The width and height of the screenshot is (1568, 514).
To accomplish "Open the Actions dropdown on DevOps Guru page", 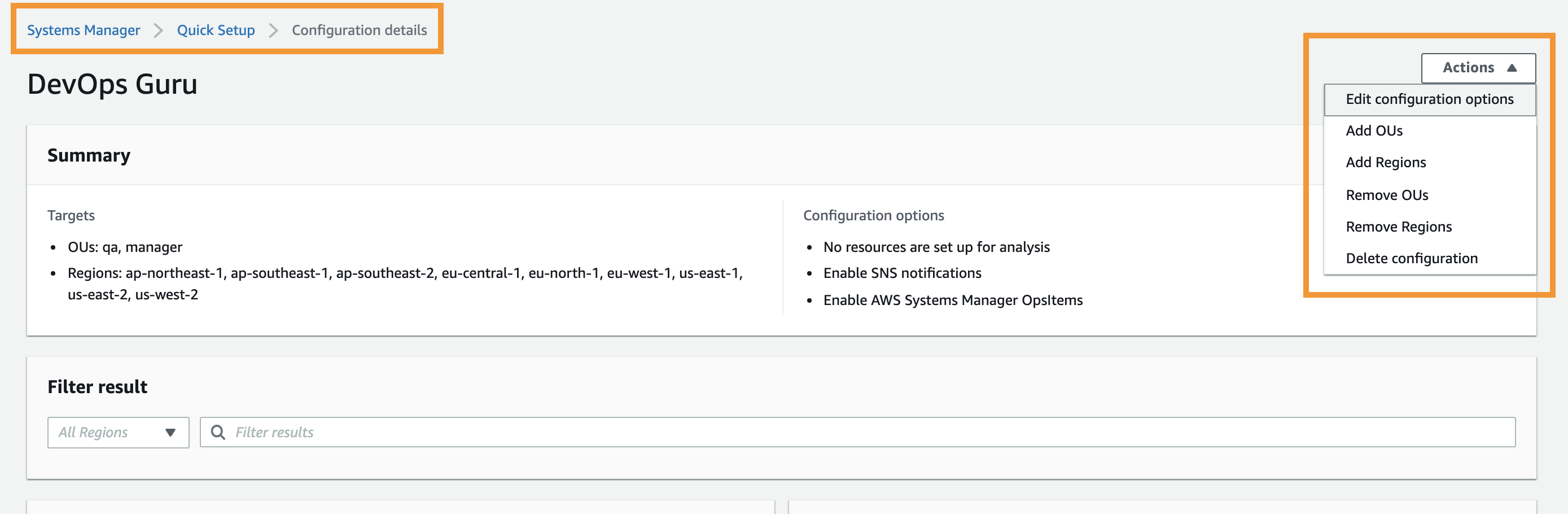I will (x=1478, y=68).
